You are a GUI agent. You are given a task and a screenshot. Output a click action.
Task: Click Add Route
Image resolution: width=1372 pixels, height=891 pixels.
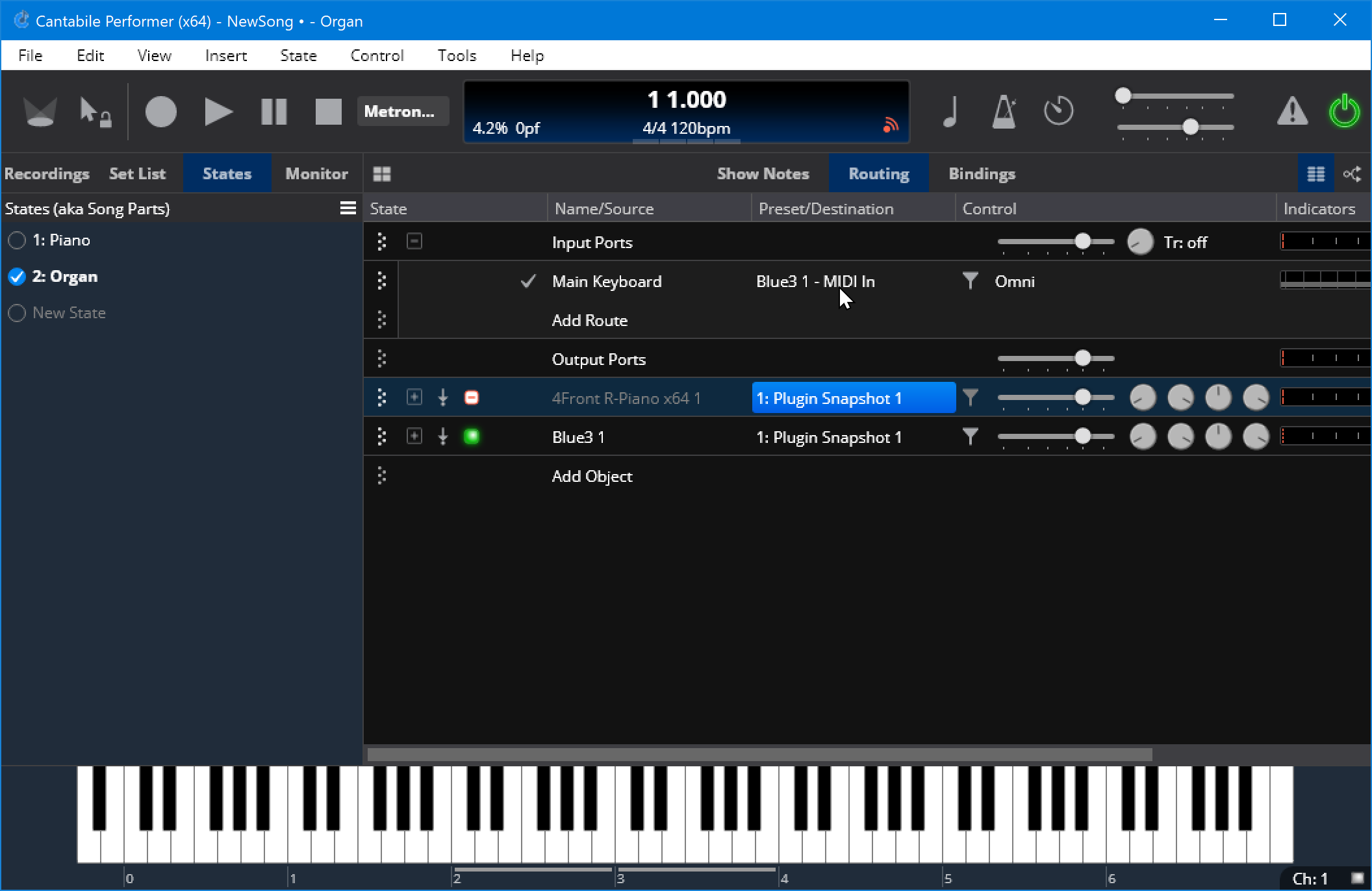[589, 320]
